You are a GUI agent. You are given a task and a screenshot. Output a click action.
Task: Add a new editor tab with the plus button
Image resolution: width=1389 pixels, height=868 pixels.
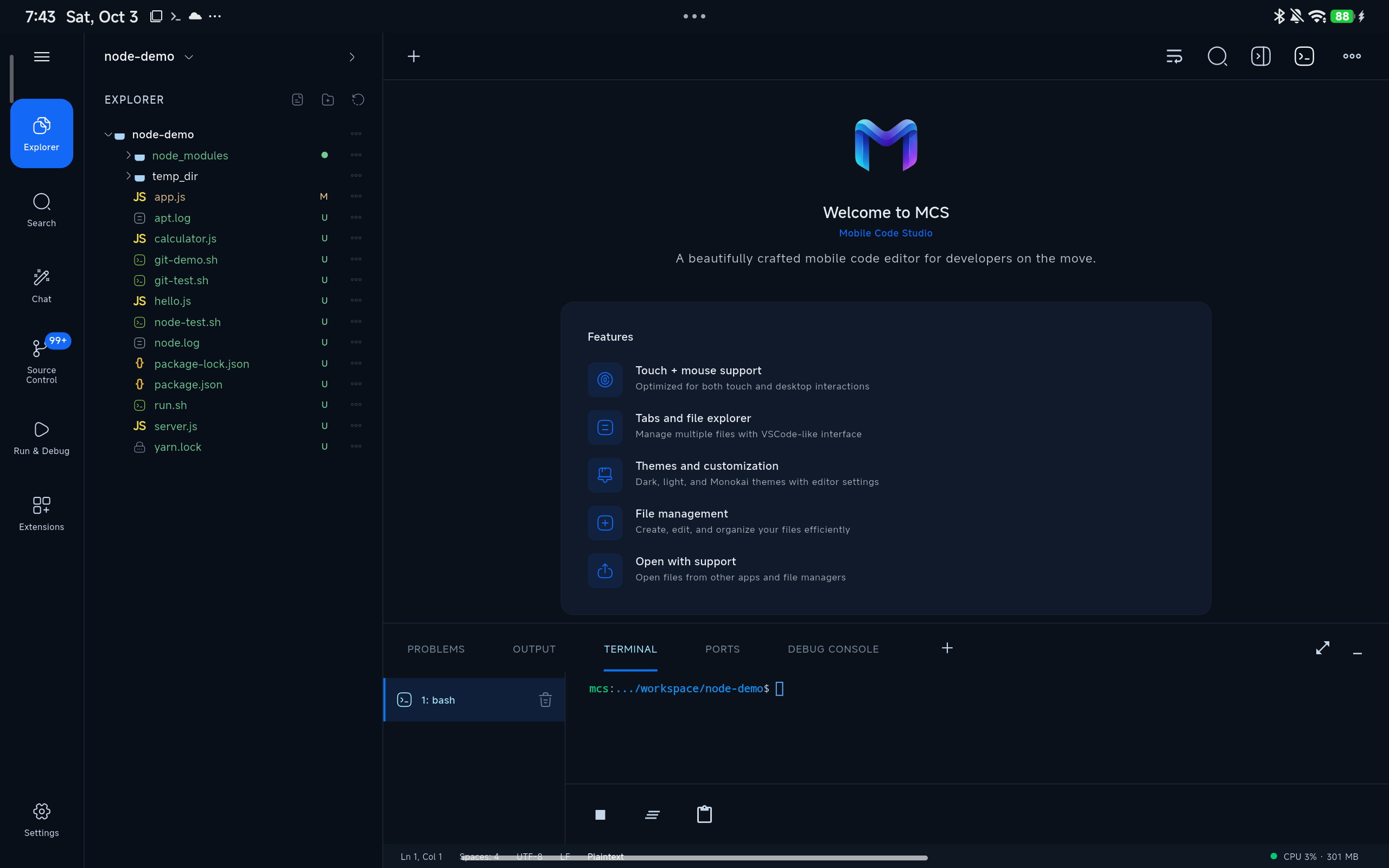coord(413,56)
